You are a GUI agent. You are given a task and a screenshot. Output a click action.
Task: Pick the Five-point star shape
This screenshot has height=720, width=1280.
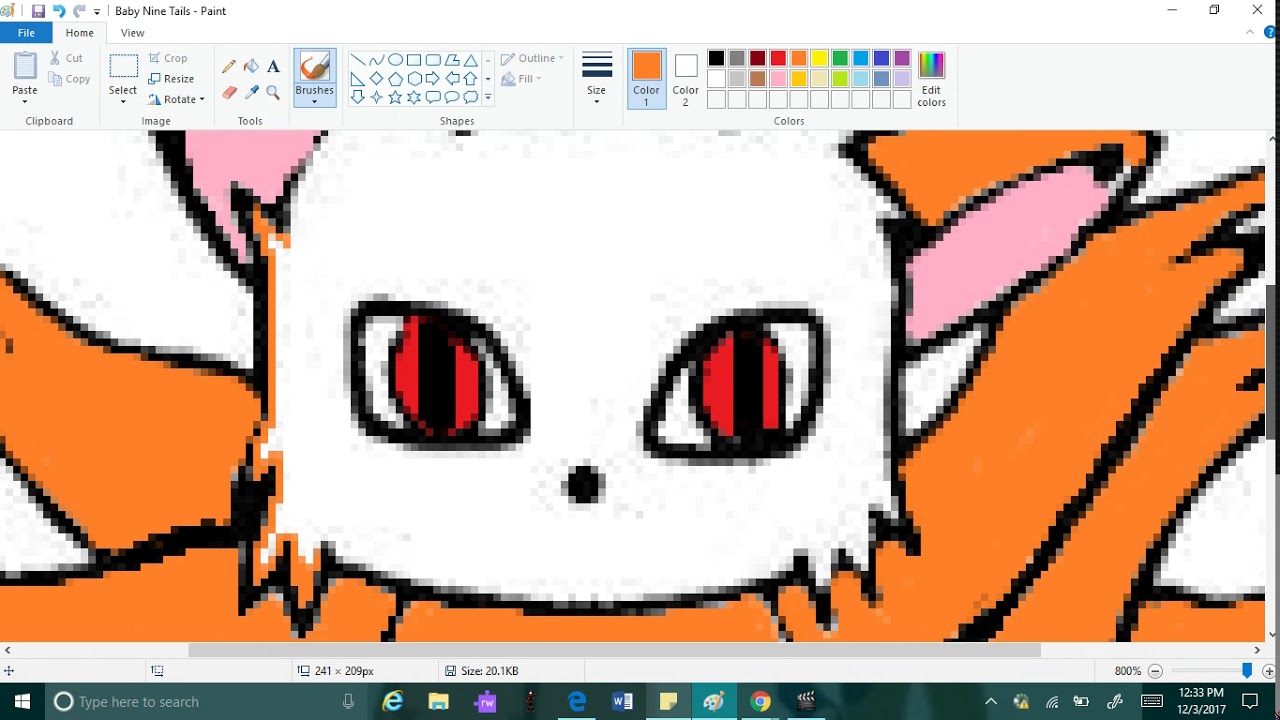pyautogui.click(x=395, y=98)
